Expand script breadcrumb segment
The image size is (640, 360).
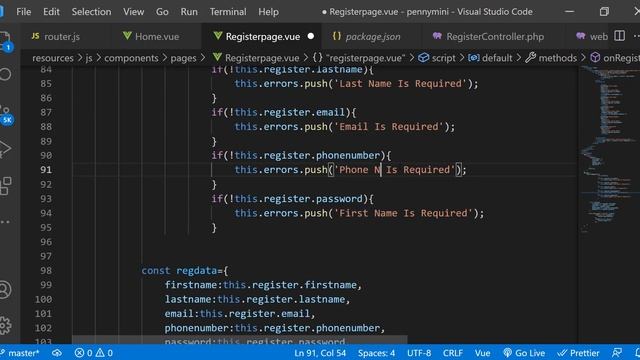tap(437, 58)
